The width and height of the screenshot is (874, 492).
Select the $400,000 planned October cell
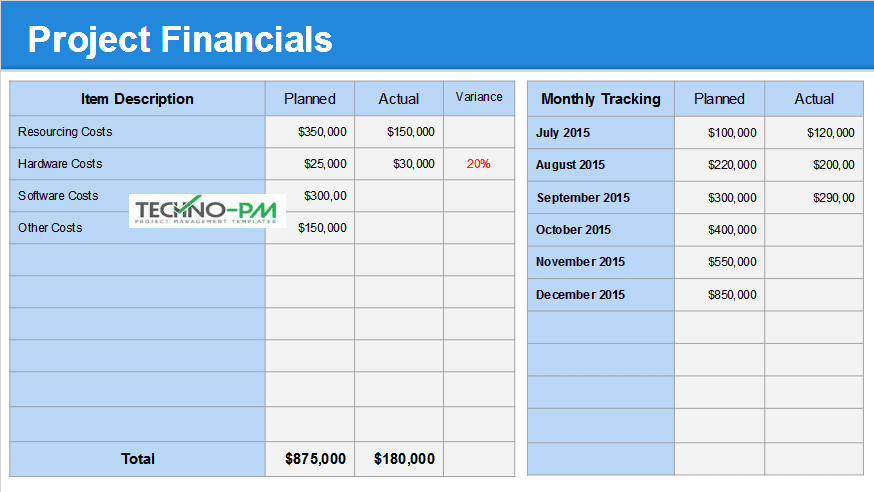click(732, 230)
